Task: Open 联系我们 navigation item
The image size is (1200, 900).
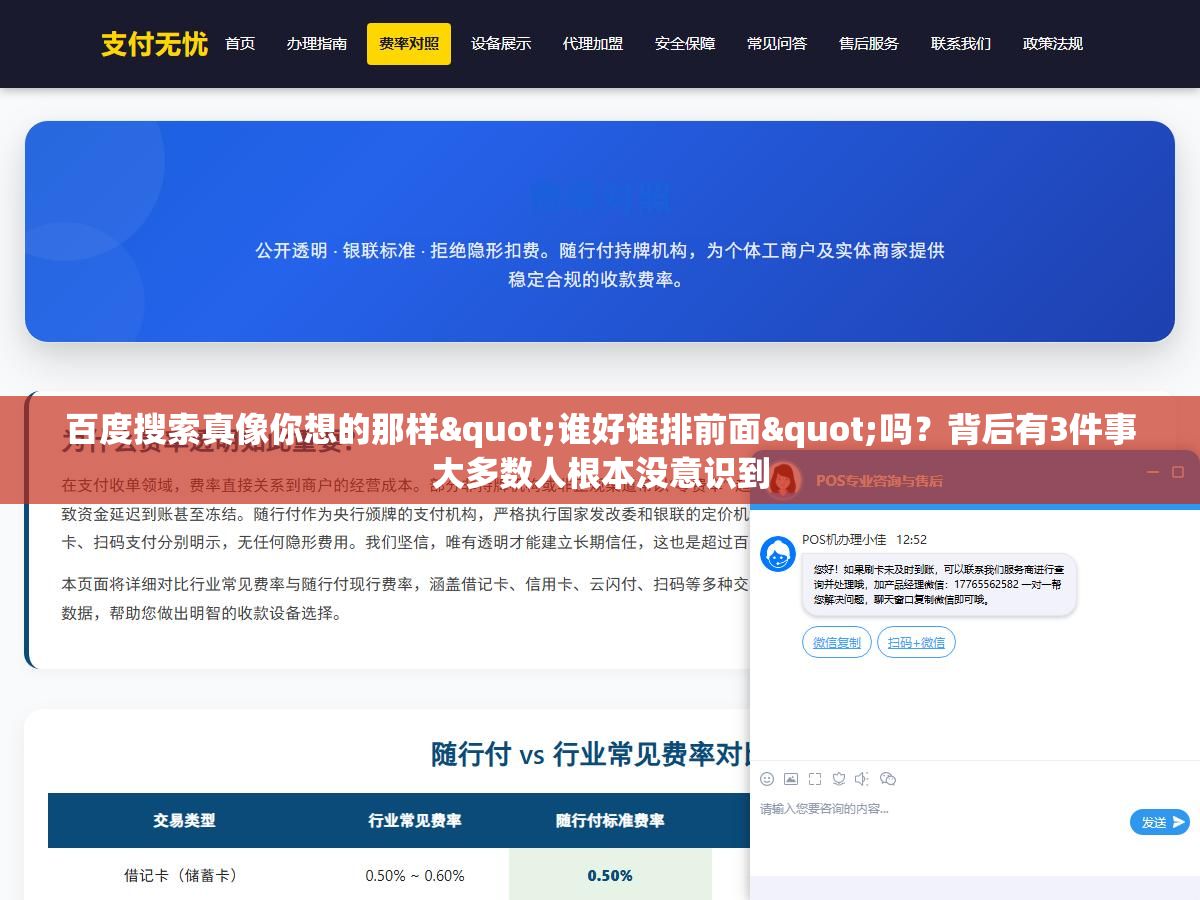Action: 961,44
